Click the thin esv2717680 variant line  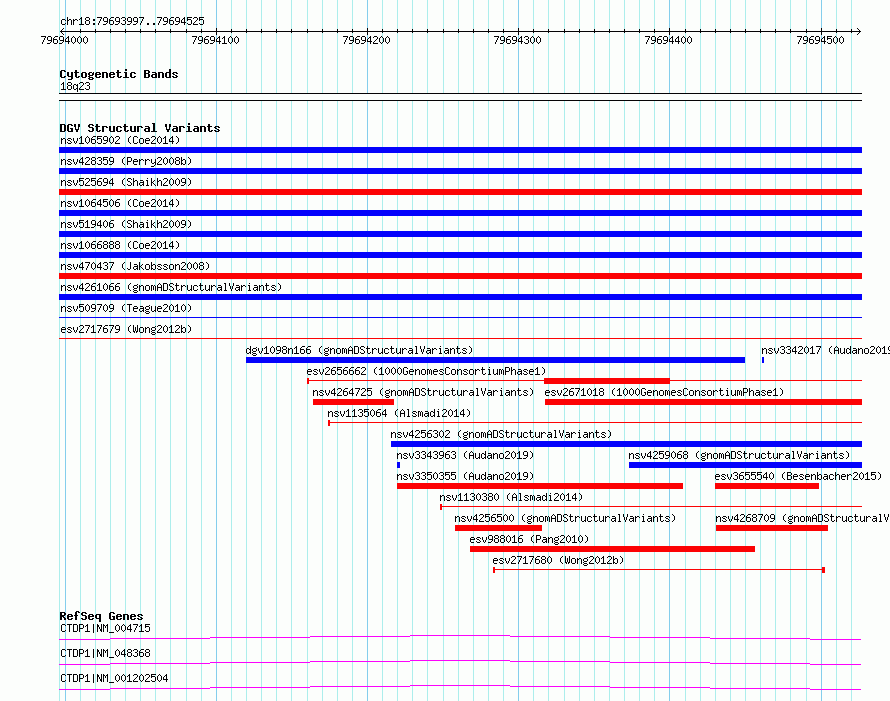click(658, 570)
